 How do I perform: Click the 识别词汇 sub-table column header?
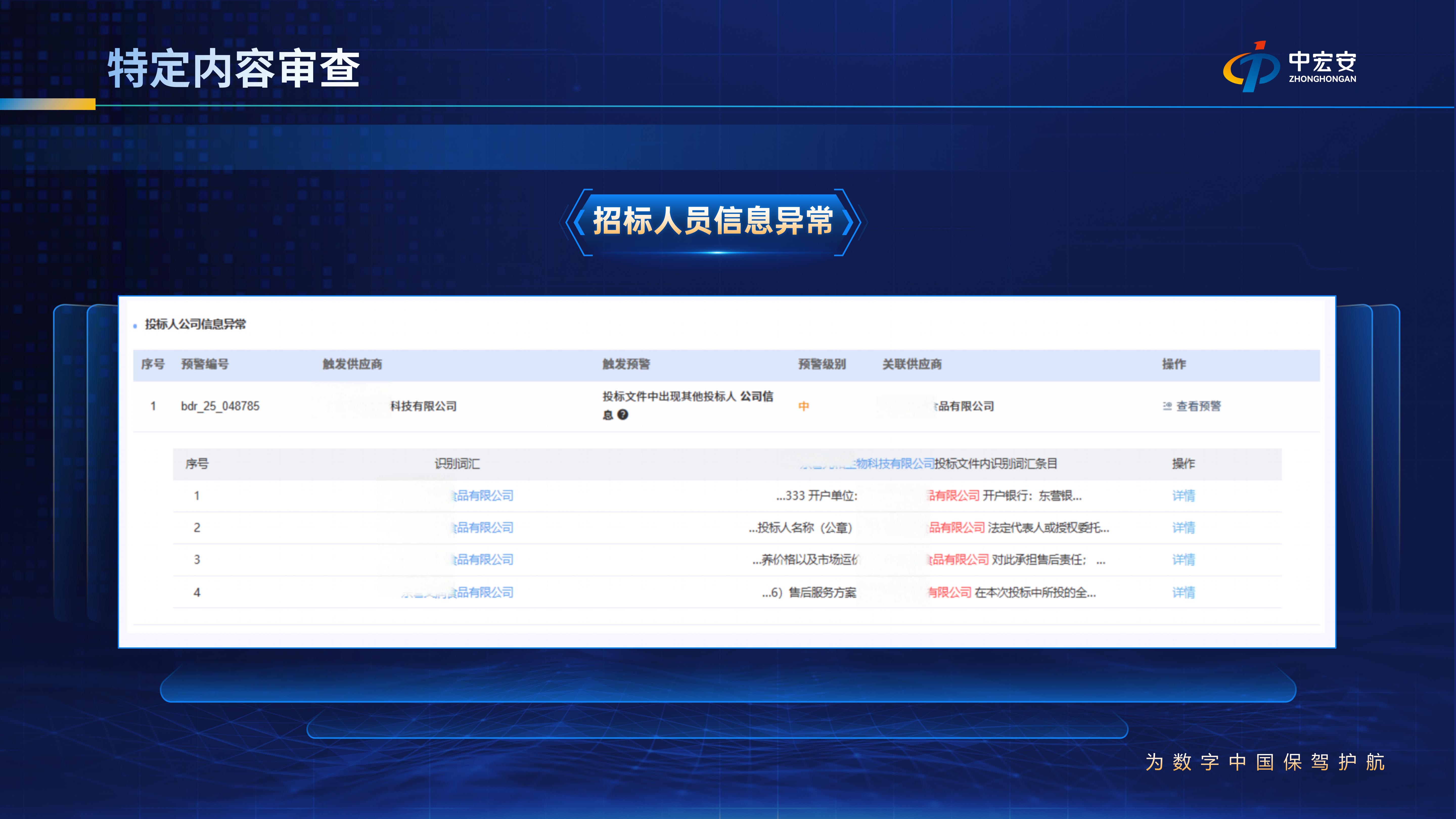[457, 464]
